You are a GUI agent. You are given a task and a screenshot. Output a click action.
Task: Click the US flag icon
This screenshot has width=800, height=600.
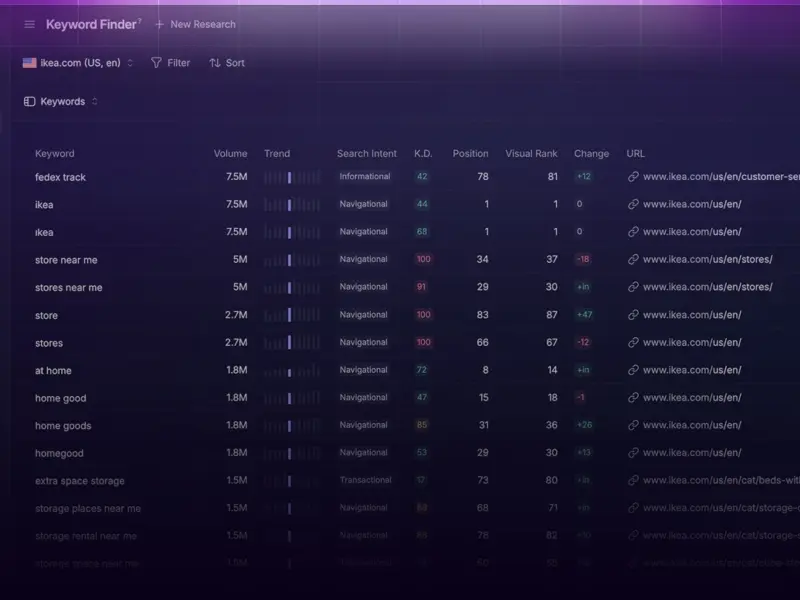[30, 63]
